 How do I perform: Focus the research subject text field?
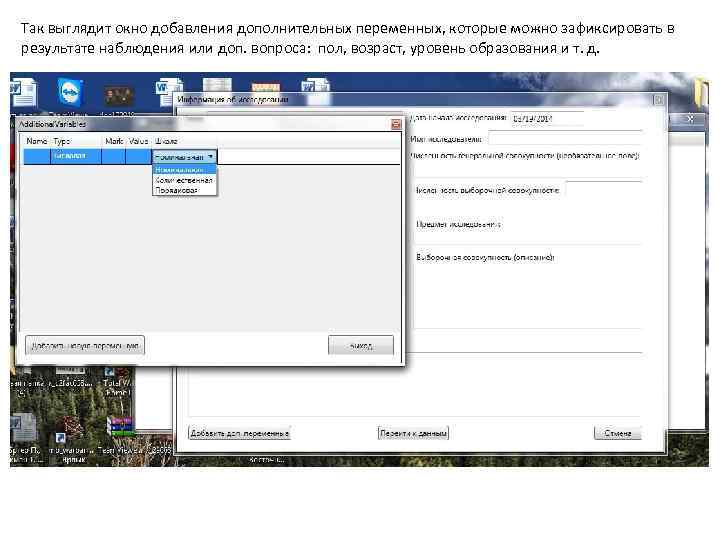pos(528,236)
